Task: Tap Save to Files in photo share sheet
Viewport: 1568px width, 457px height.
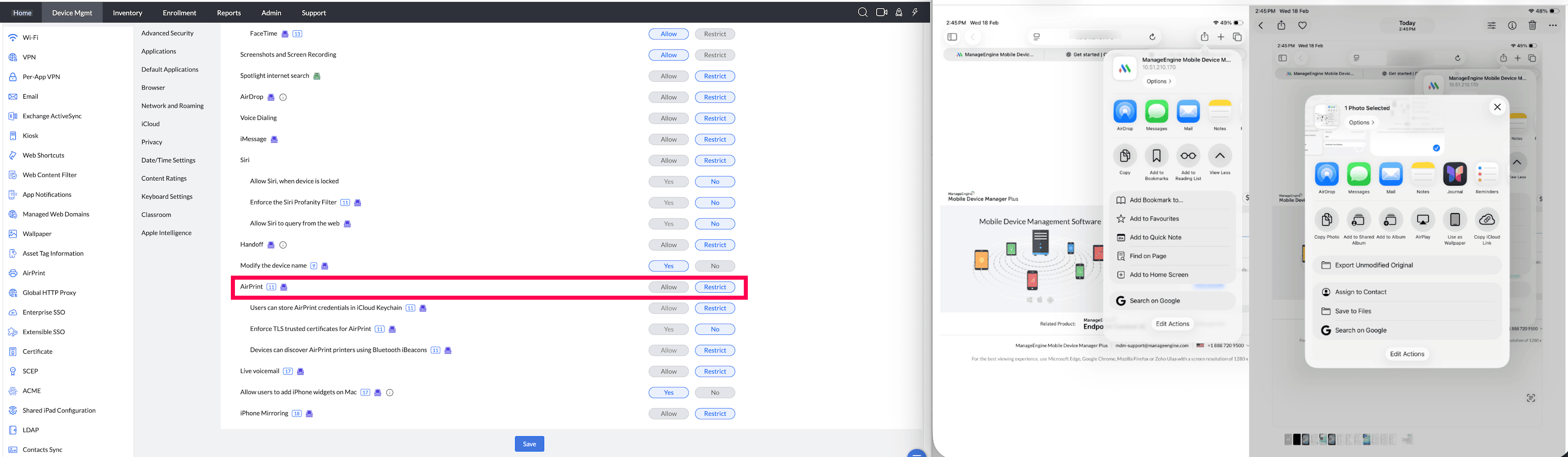Action: [1407, 311]
